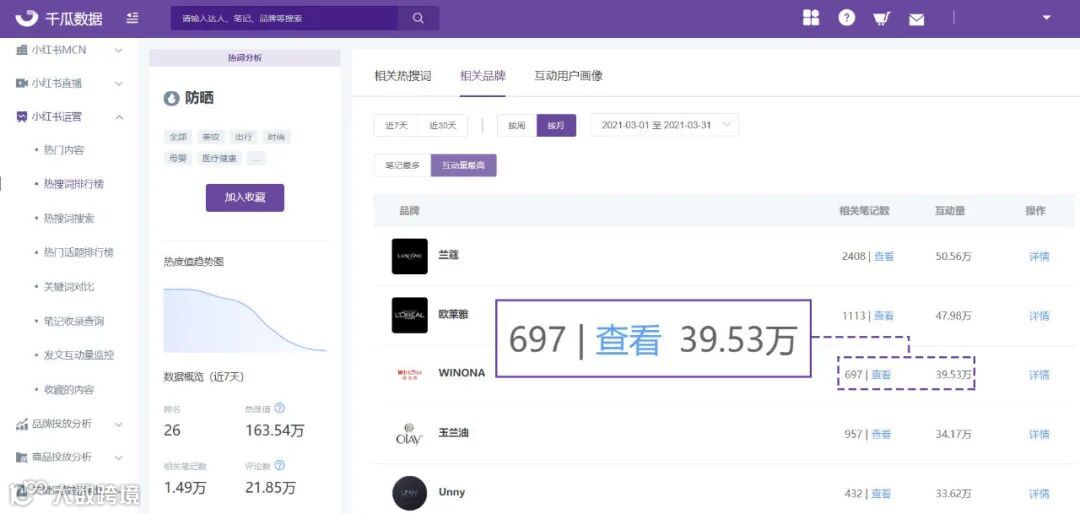Click the 小红书MCN sidebar icon
The image size is (1080, 514).
click(x=21, y=50)
